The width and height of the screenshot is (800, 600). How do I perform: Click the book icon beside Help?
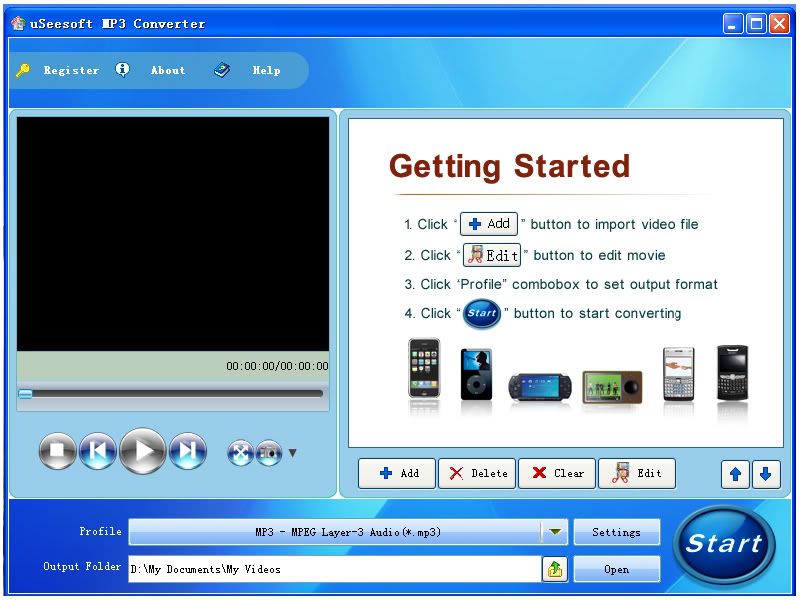(x=221, y=70)
